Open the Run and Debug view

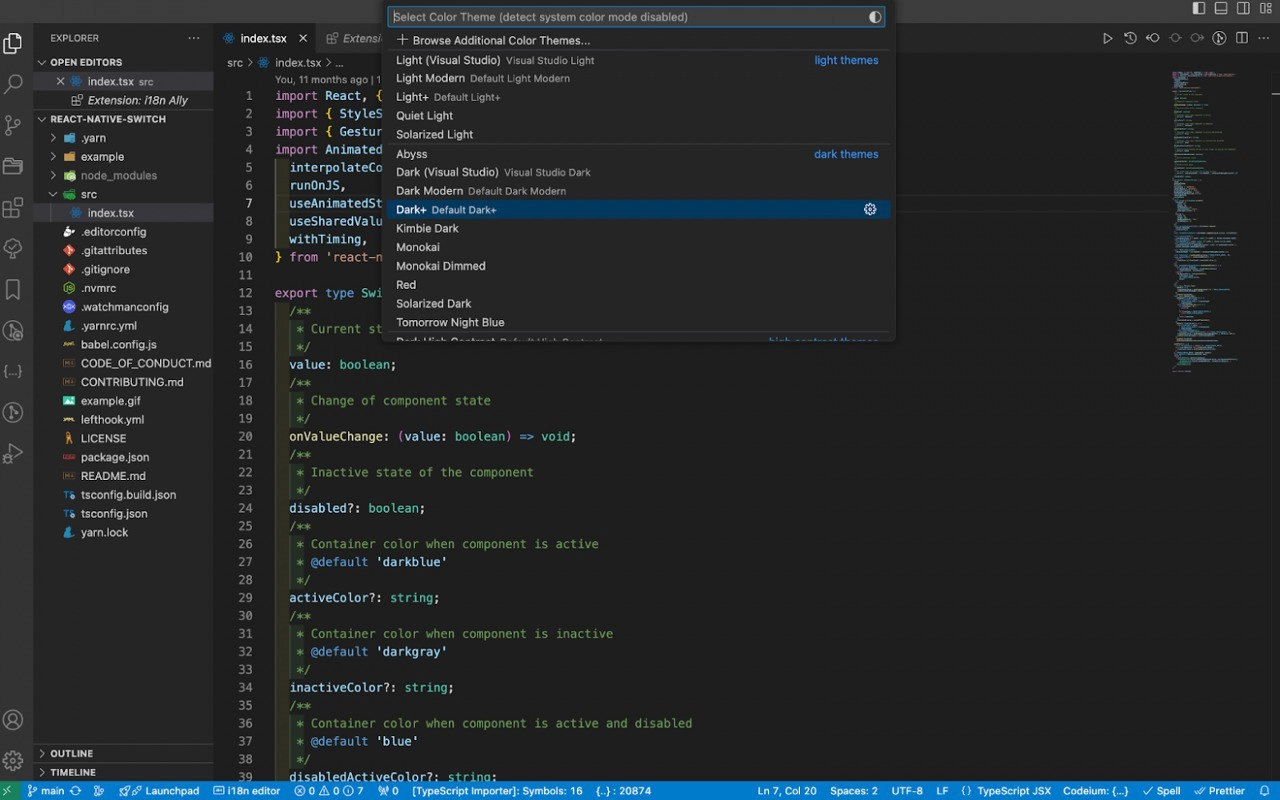[13, 453]
